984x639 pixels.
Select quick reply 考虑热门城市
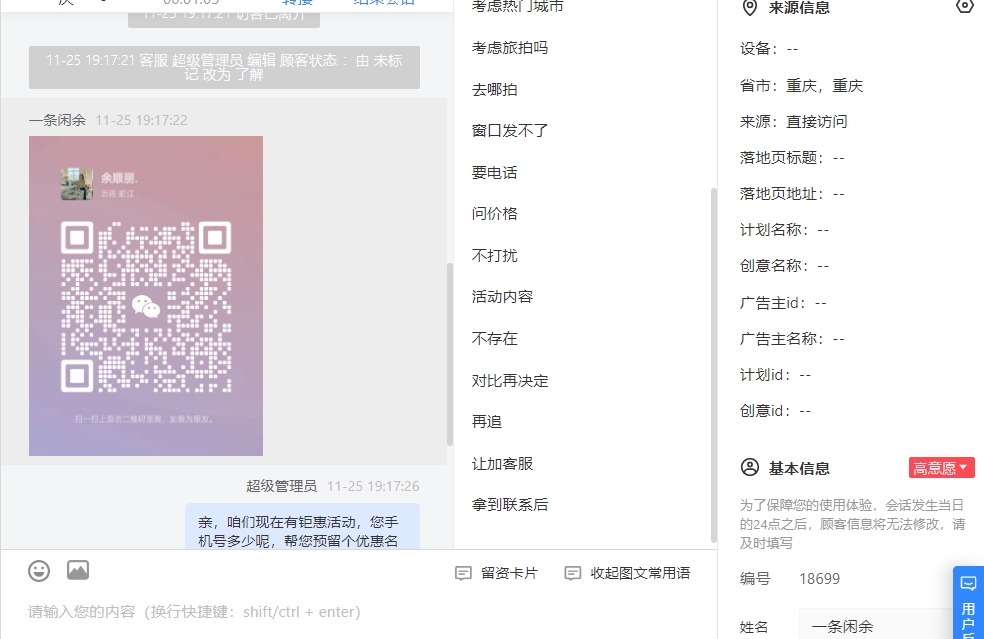click(x=517, y=6)
